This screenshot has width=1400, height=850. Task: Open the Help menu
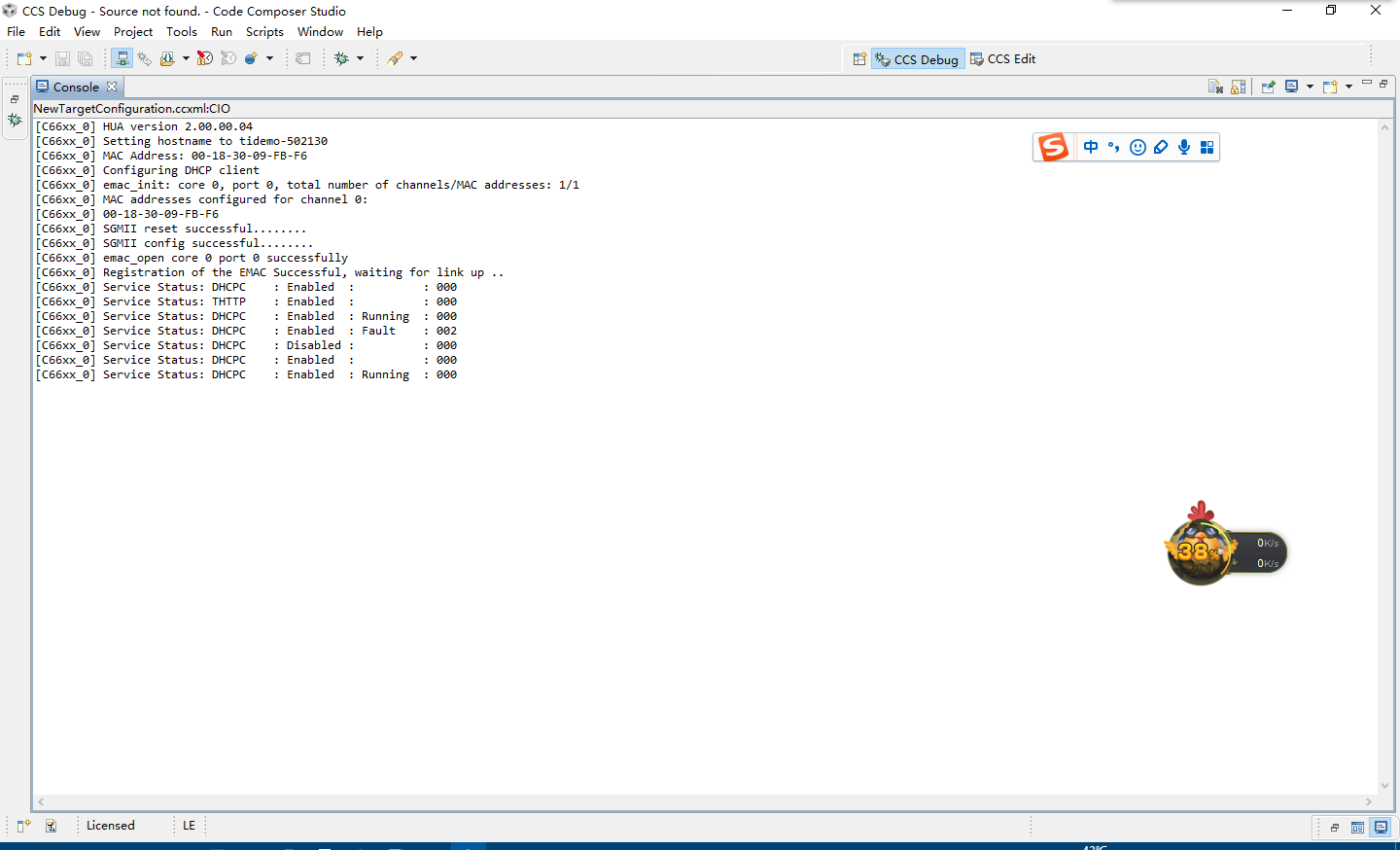(x=369, y=32)
